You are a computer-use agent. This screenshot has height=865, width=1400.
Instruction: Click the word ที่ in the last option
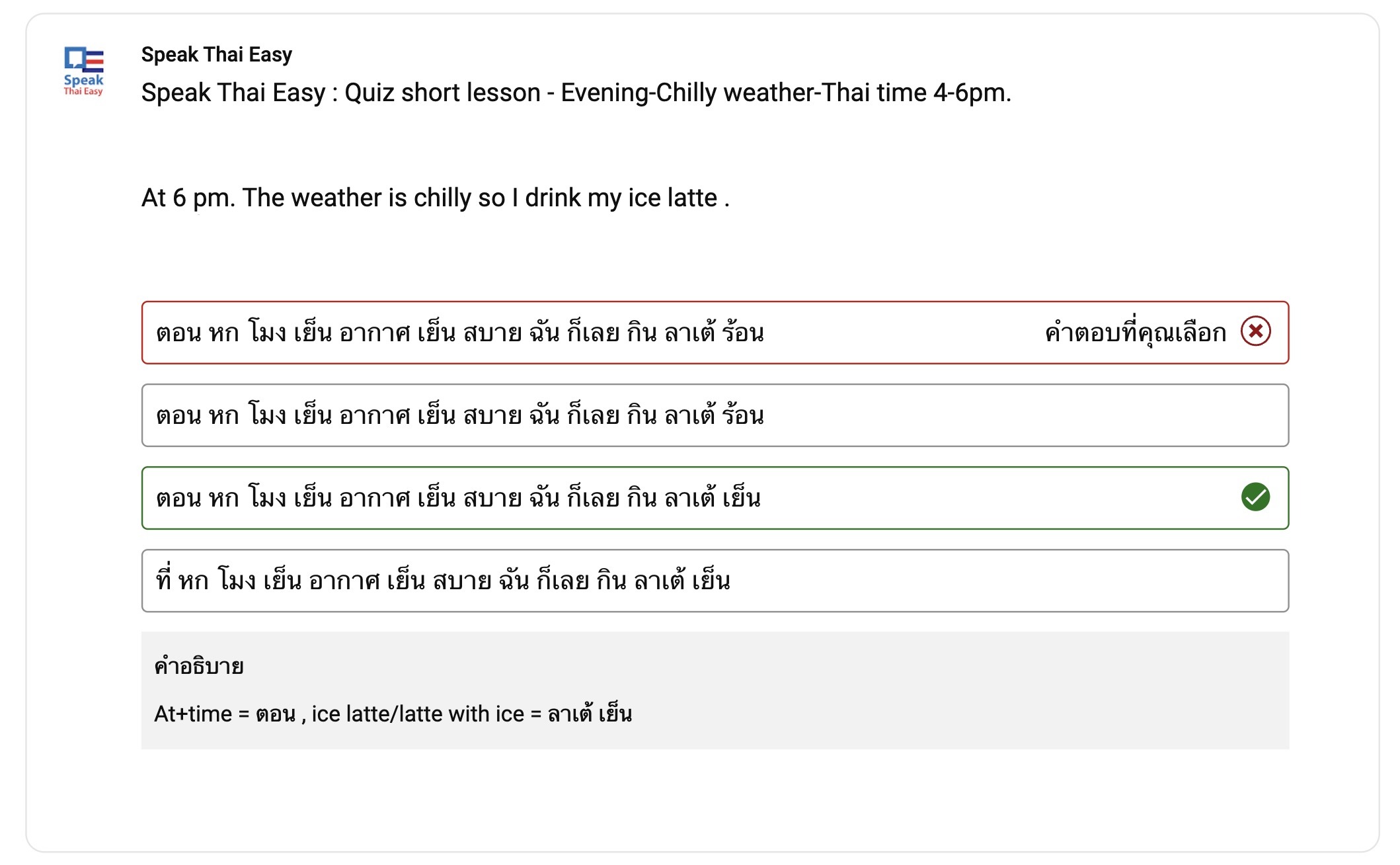pyautogui.click(x=164, y=578)
